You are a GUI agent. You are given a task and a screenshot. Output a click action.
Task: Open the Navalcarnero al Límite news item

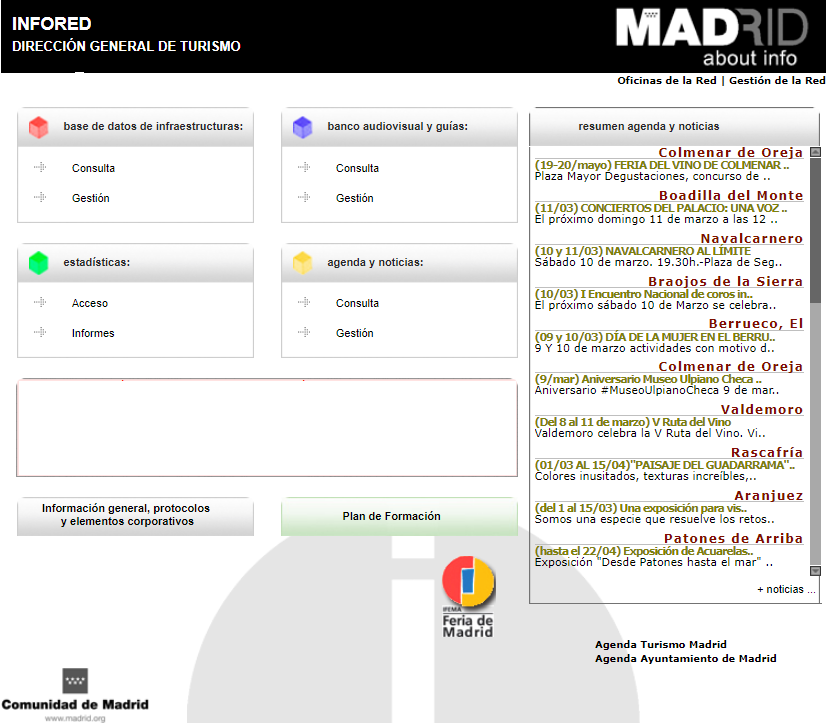pyautogui.click(x=643, y=251)
